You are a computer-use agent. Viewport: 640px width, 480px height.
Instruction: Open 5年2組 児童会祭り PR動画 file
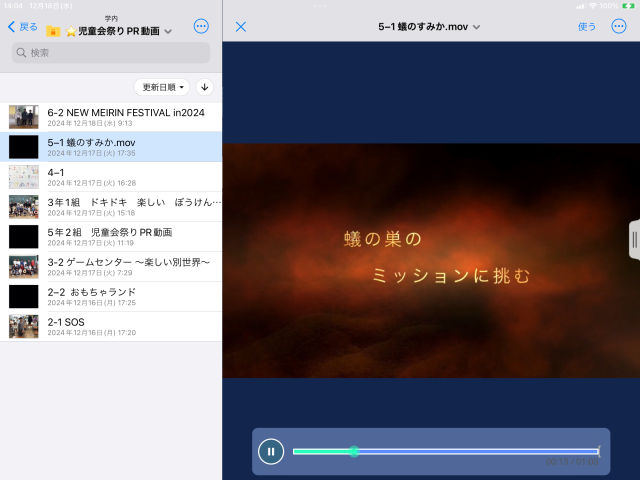coord(111,237)
